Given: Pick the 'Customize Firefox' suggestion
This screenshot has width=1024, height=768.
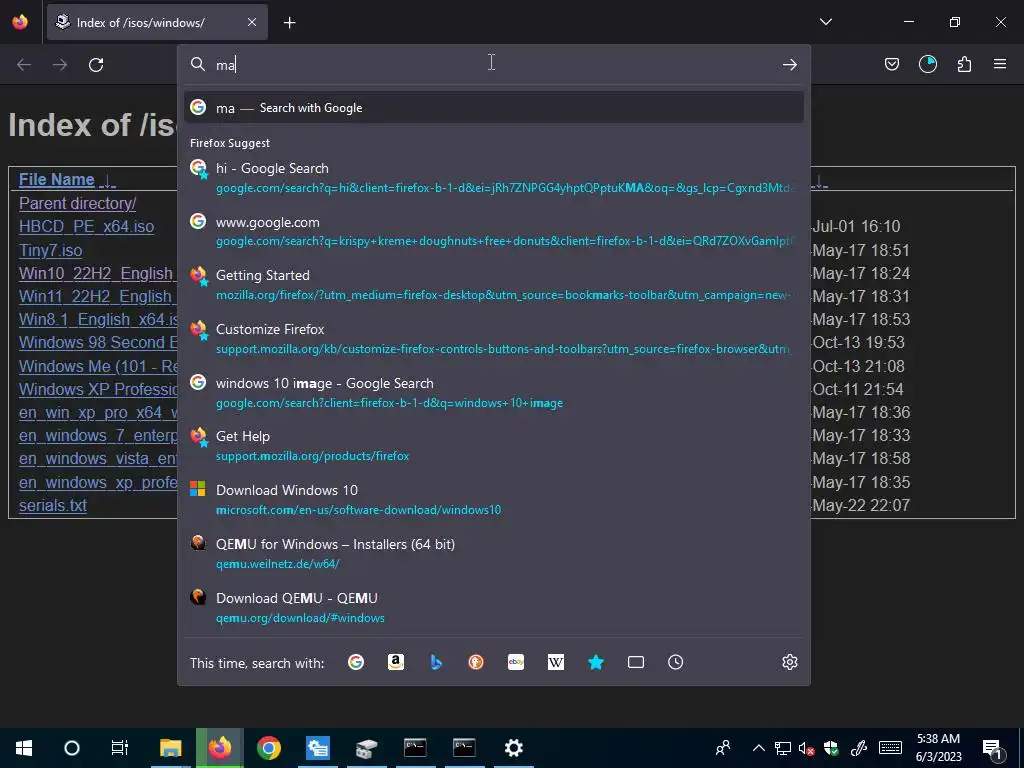Looking at the screenshot, I should point(494,338).
